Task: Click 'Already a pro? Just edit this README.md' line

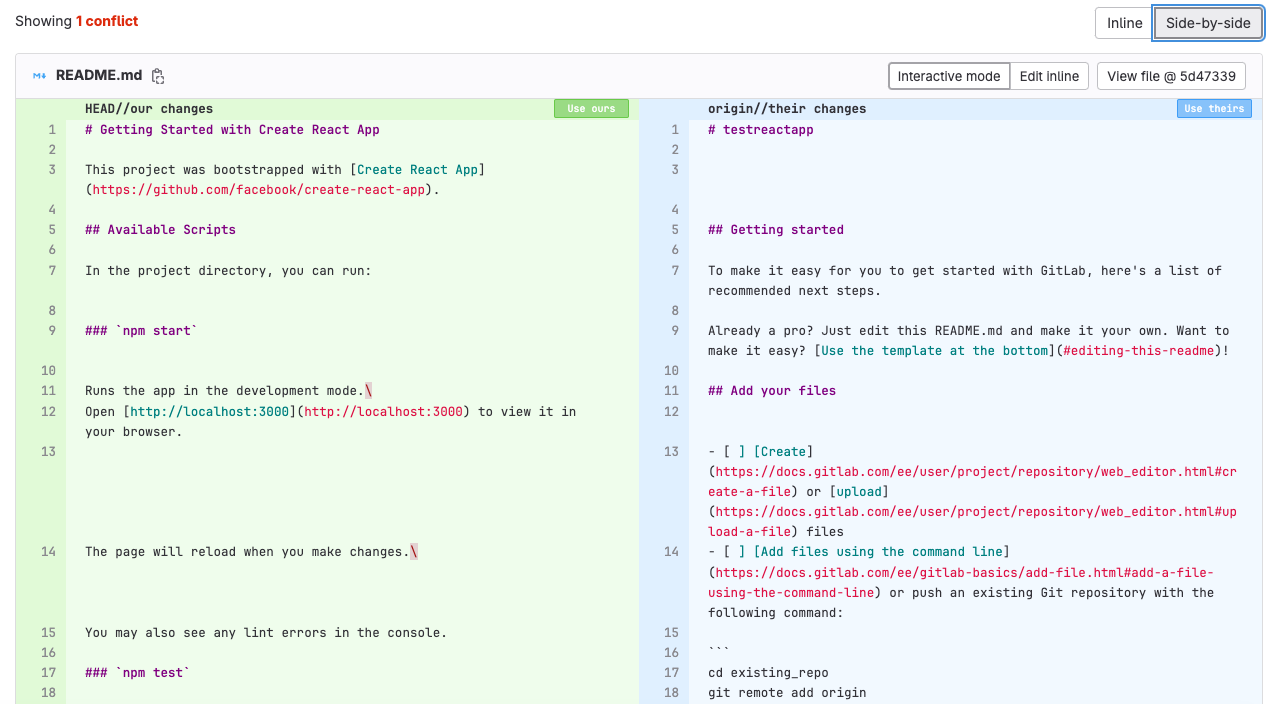Action: (x=968, y=340)
